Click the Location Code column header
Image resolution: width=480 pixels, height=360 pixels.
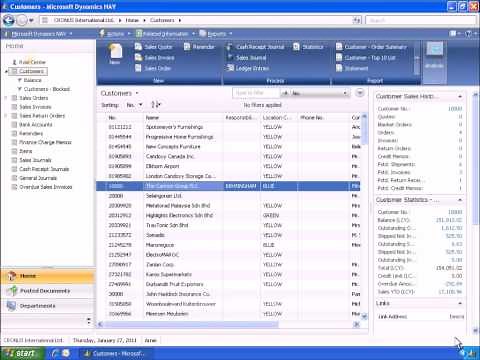coord(279,118)
